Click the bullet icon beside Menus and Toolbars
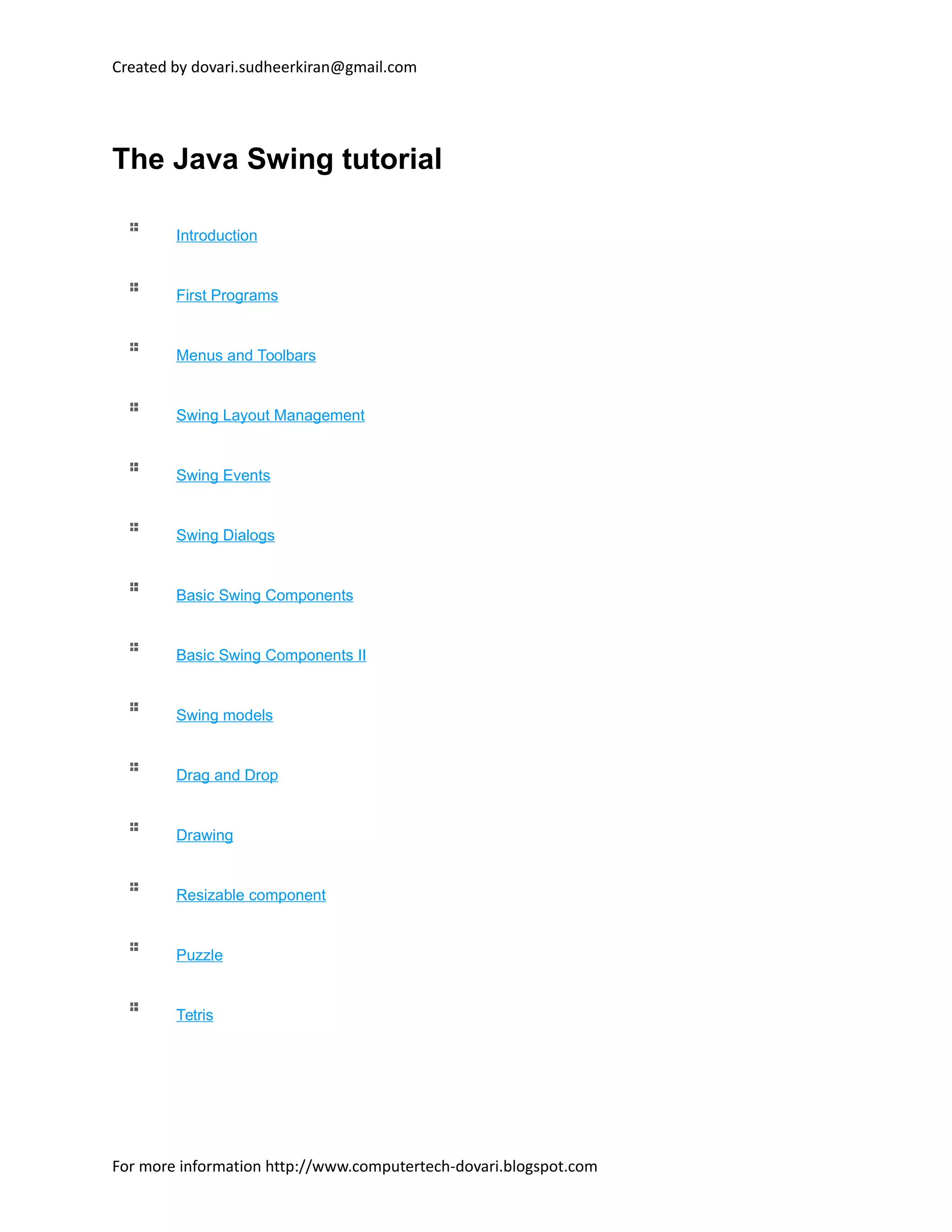This screenshot has width=952, height=1232. point(134,347)
